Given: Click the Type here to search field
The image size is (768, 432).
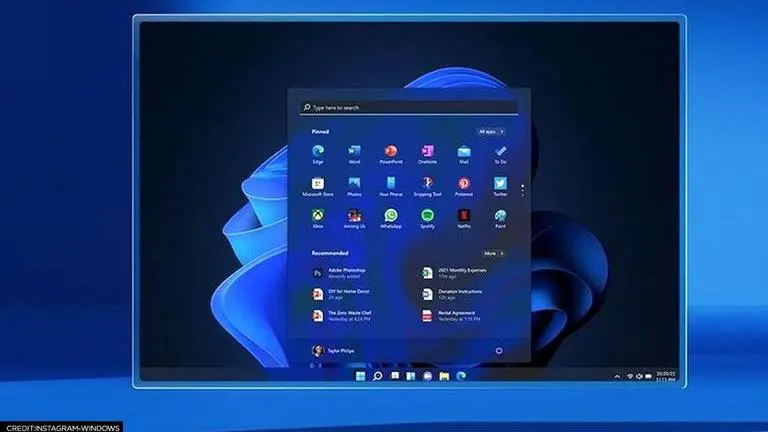Looking at the screenshot, I should point(408,107).
